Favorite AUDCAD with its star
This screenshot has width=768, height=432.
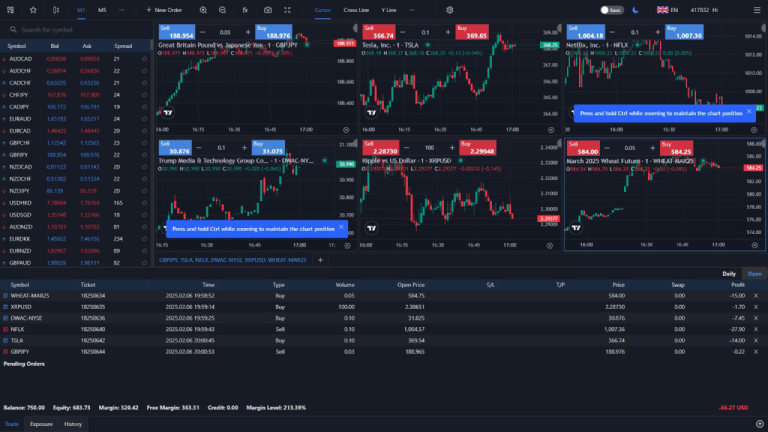click(x=144, y=59)
